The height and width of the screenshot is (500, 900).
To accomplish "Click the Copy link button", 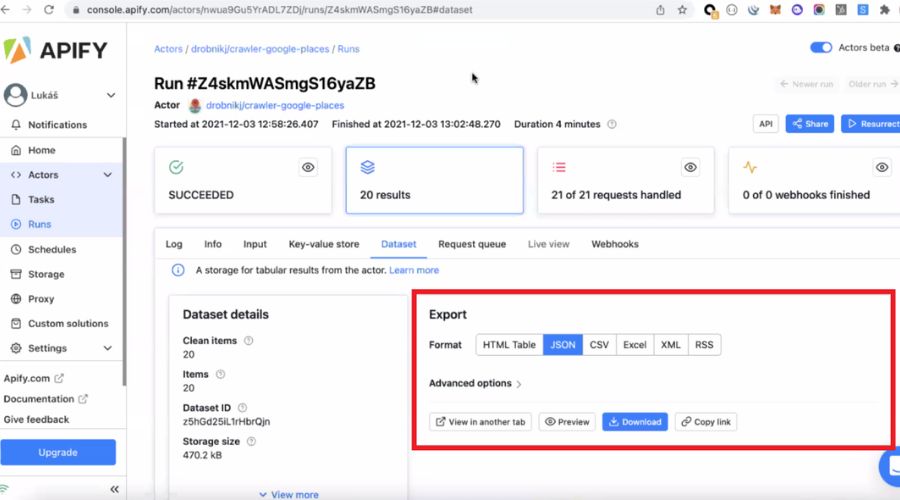I will point(706,422).
